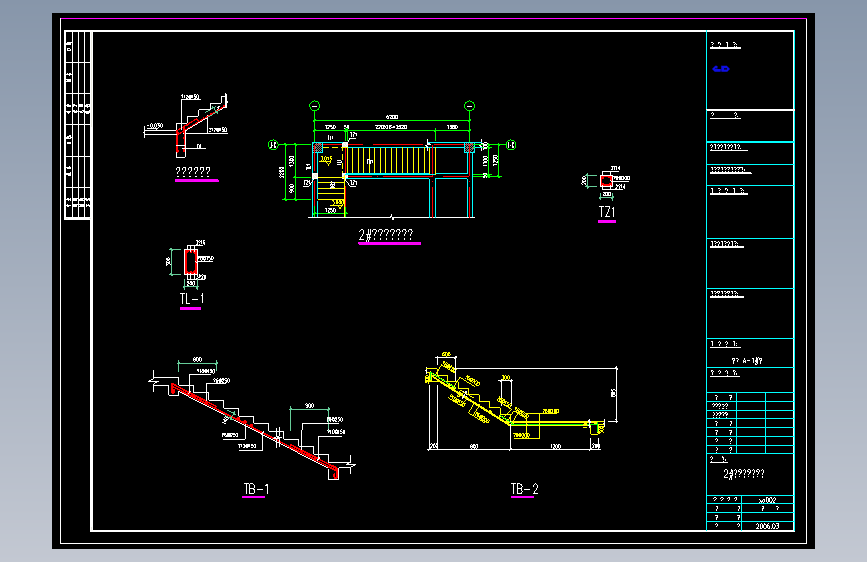Viewport: 867px width, 562px height.
Task: Select the red TZ1 column cross-section
Action: [x=606, y=180]
